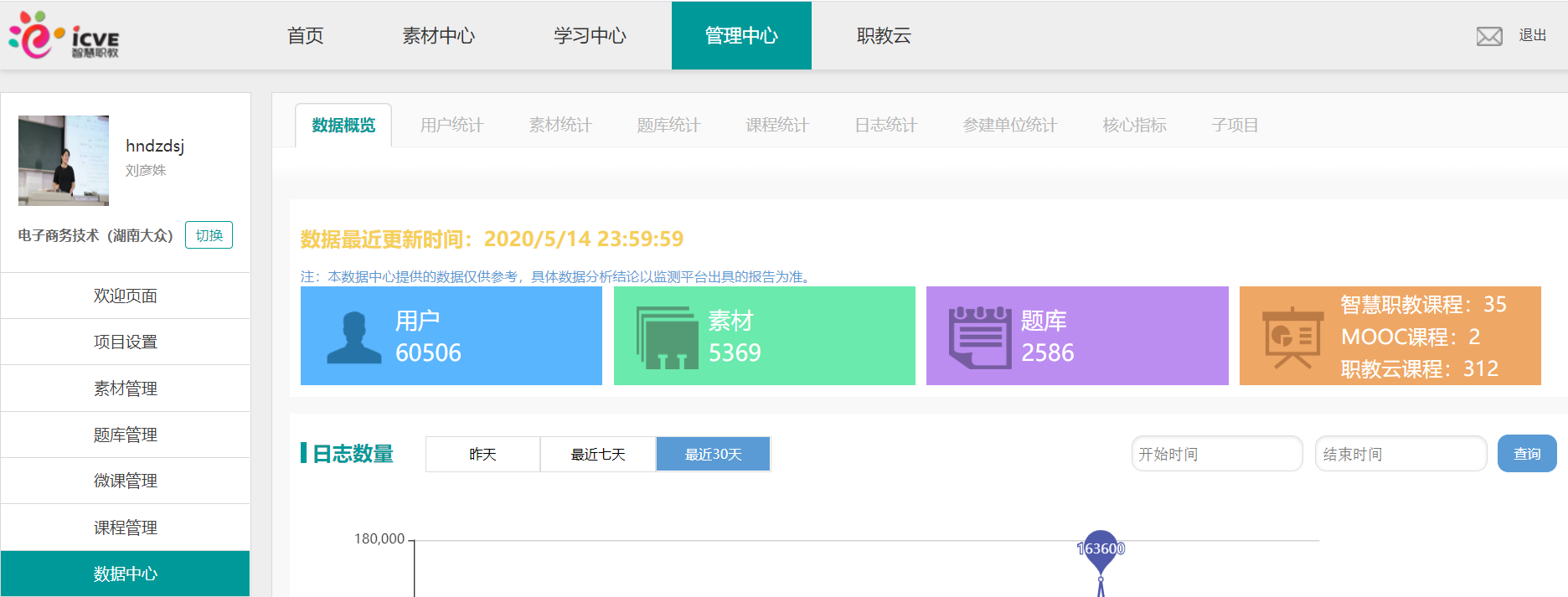1568x597 pixels.
Task: Open the 结束时间 date picker field
Action: pos(1400,454)
